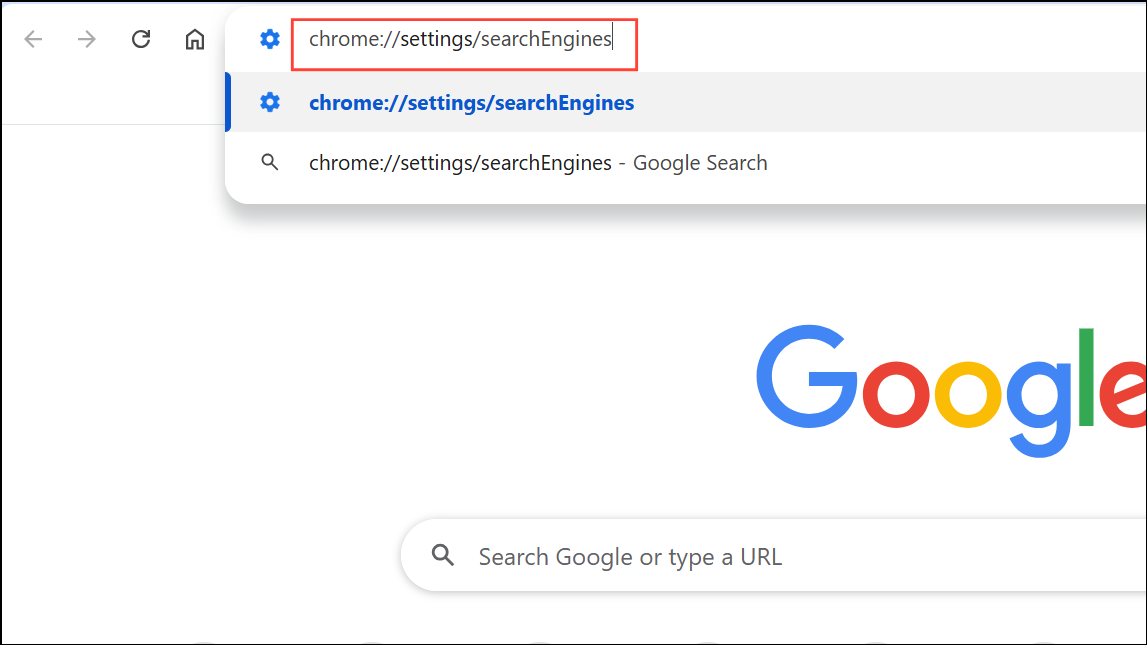Reload the current page
This screenshot has height=645, width=1147.
pos(141,39)
